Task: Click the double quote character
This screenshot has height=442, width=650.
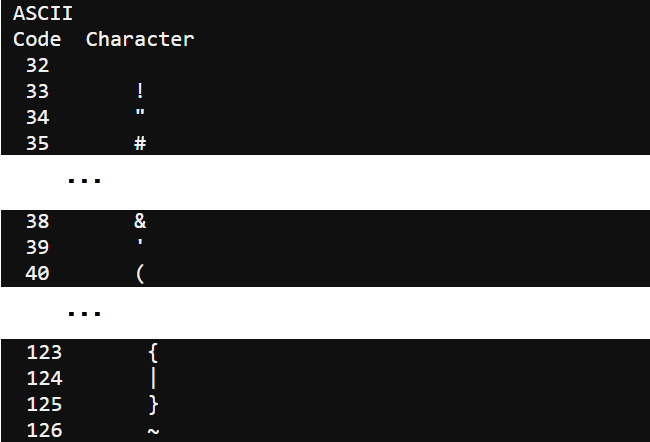Action: 140,113
